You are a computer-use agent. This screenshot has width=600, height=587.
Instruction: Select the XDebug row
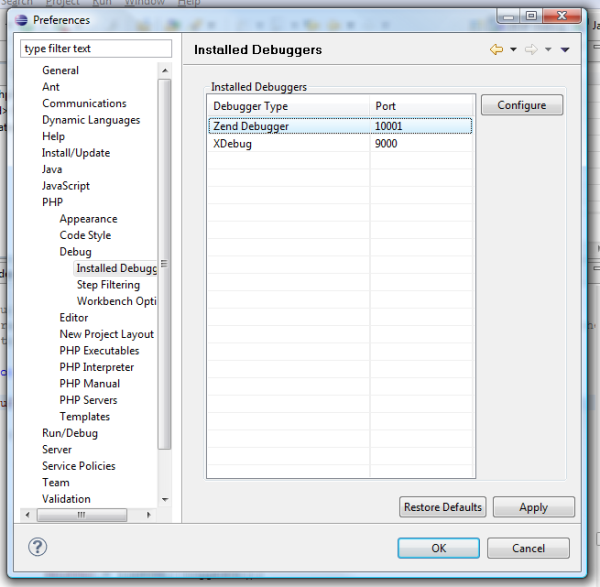coord(340,143)
